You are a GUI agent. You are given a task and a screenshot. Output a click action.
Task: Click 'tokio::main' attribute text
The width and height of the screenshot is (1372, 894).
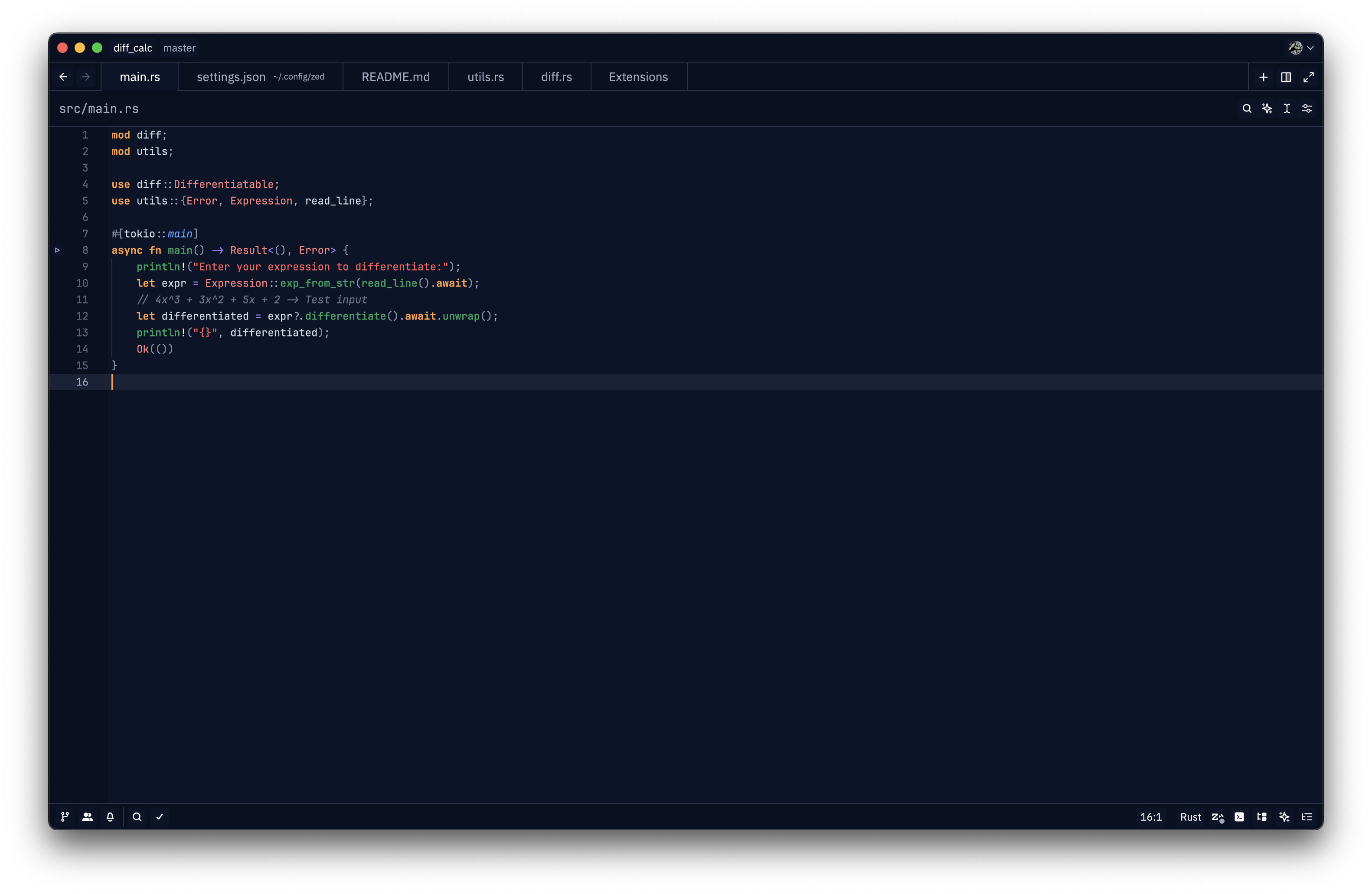pos(159,233)
